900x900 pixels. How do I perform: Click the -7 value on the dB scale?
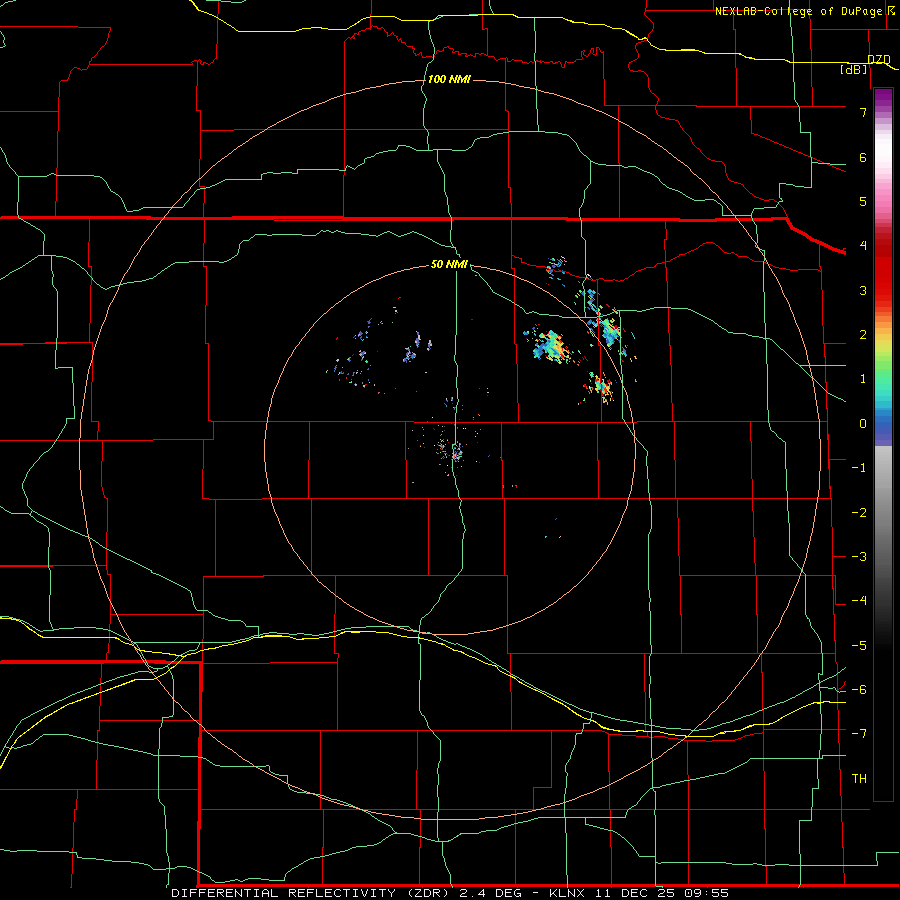pyautogui.click(x=859, y=734)
